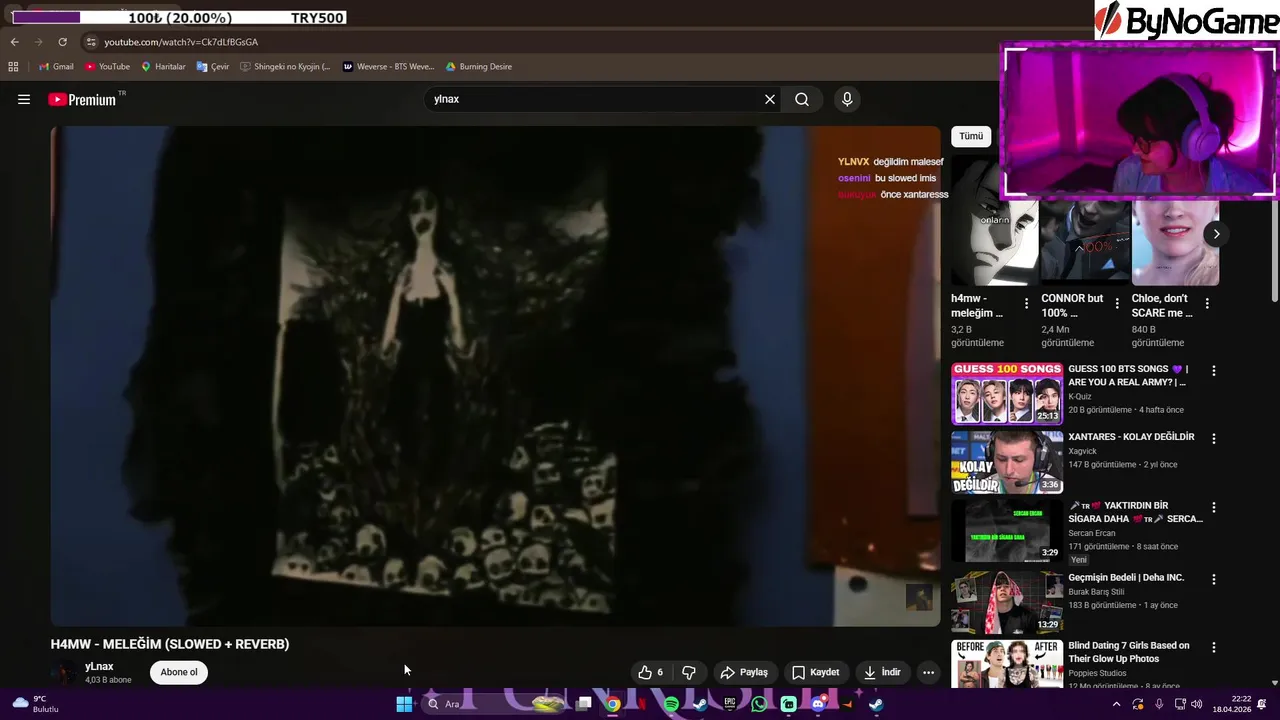1280x720 pixels.
Task: Open options for Geçmişin Bedeli video
Action: click(x=1214, y=579)
